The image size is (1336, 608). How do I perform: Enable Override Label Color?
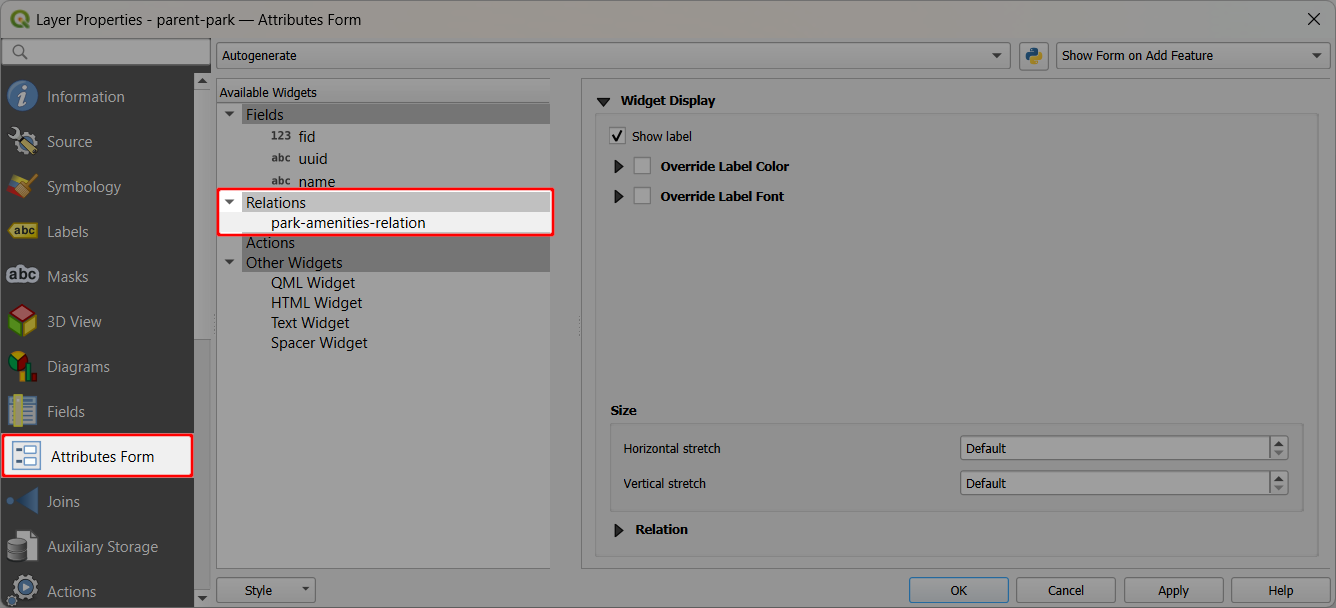[x=642, y=166]
